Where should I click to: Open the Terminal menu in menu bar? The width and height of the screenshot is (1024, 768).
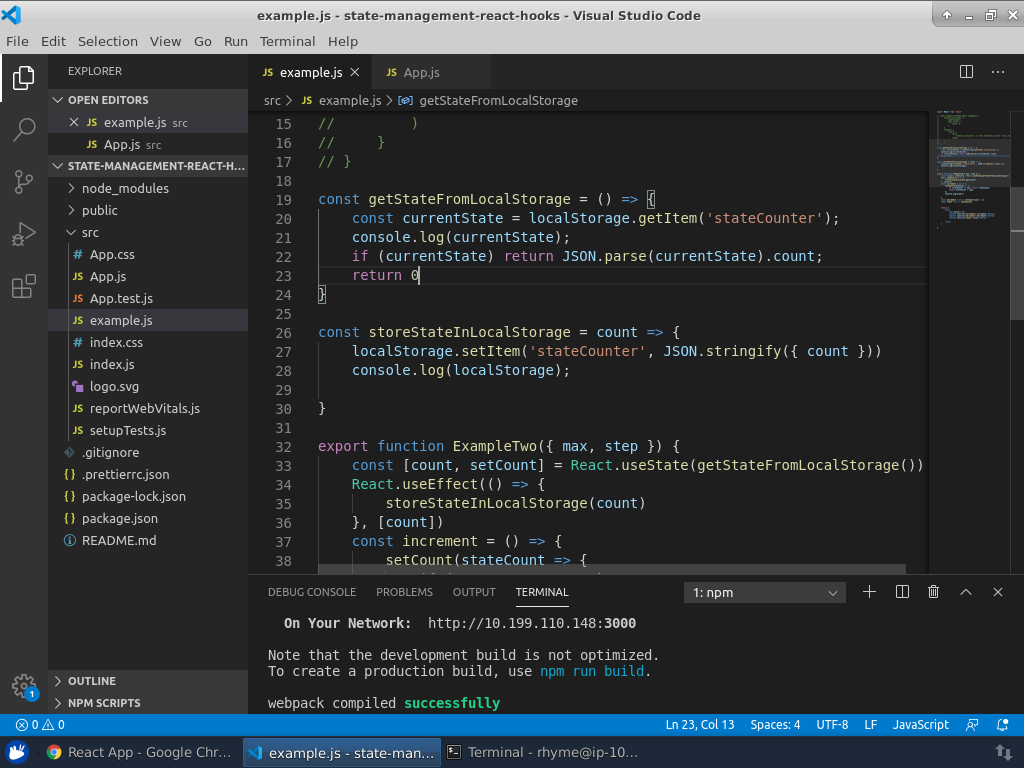(287, 41)
